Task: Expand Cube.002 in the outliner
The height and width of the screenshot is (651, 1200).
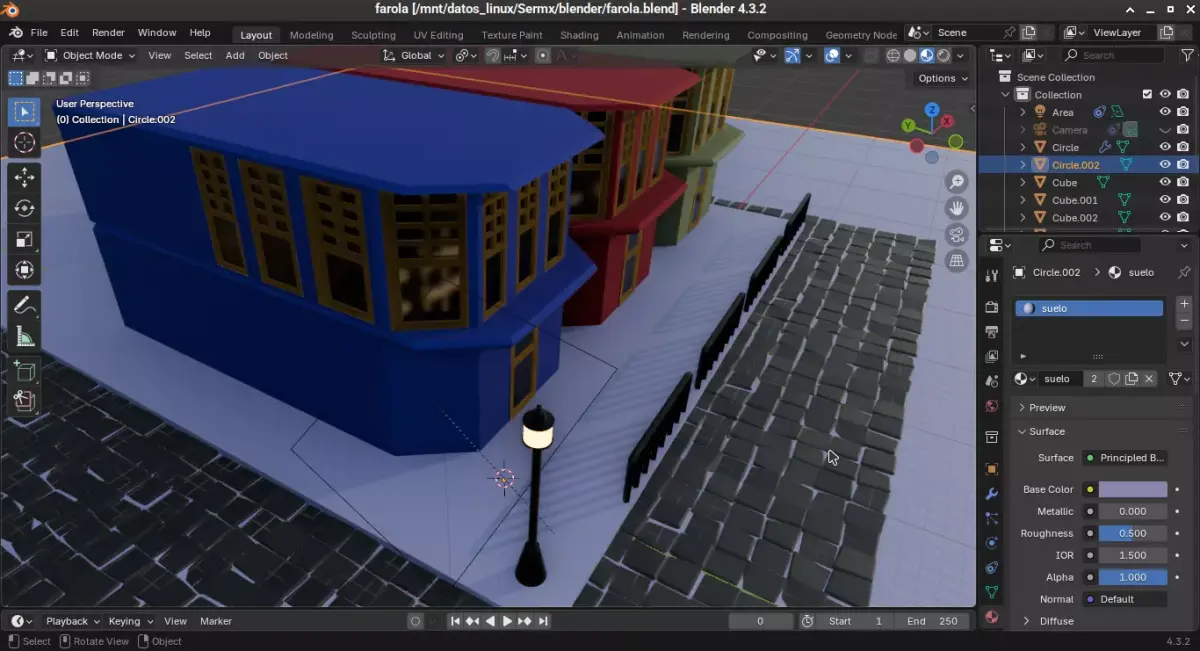Action: [1022, 217]
